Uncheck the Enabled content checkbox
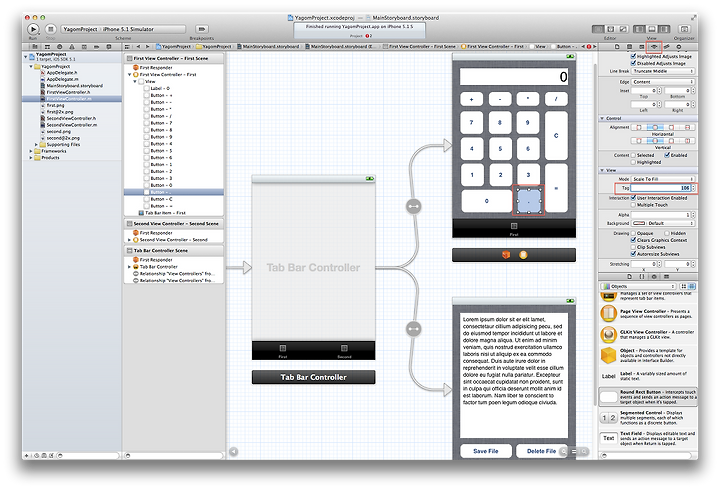The image size is (720, 490). coord(667,155)
